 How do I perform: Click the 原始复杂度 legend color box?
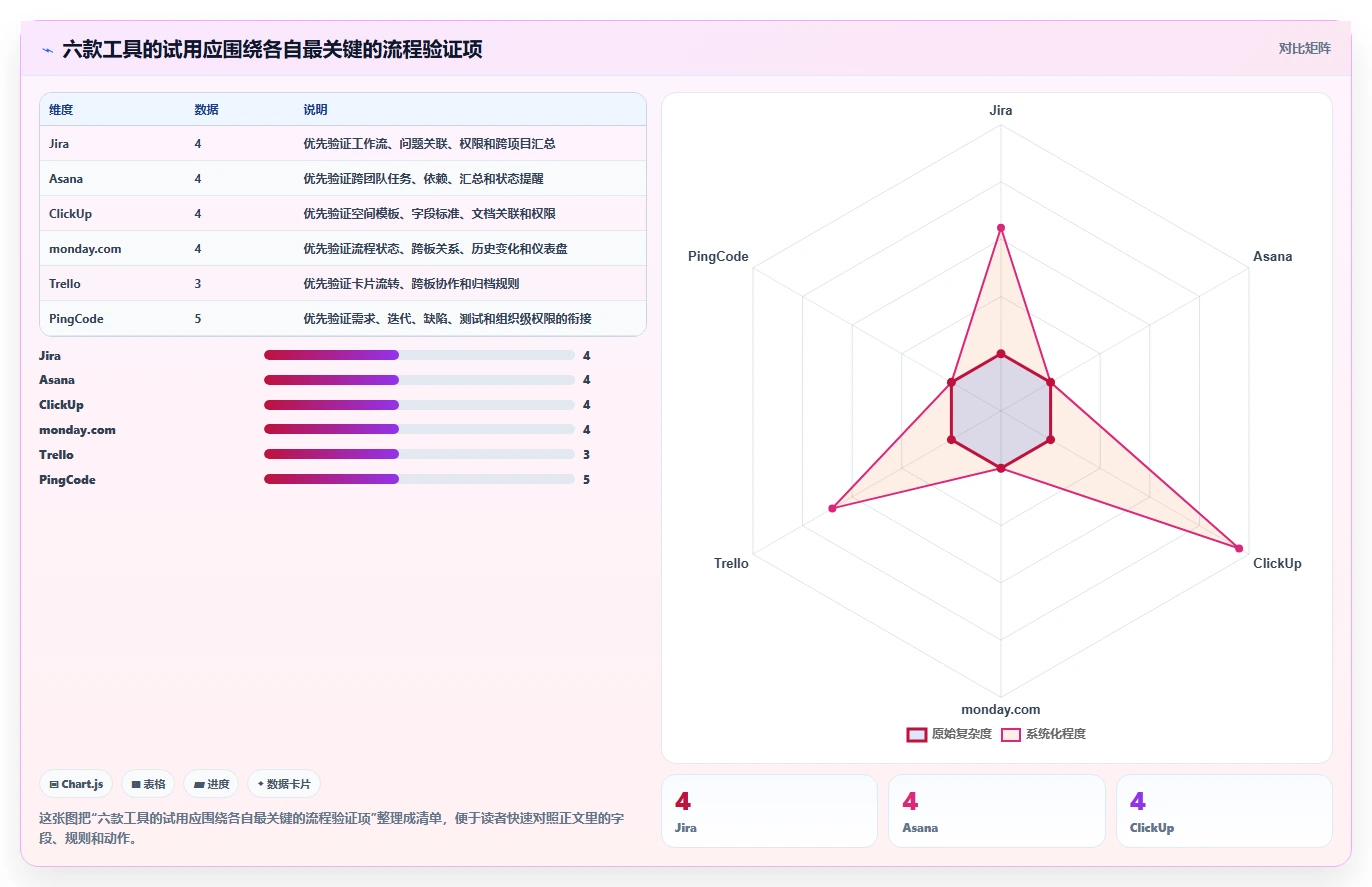coord(916,734)
